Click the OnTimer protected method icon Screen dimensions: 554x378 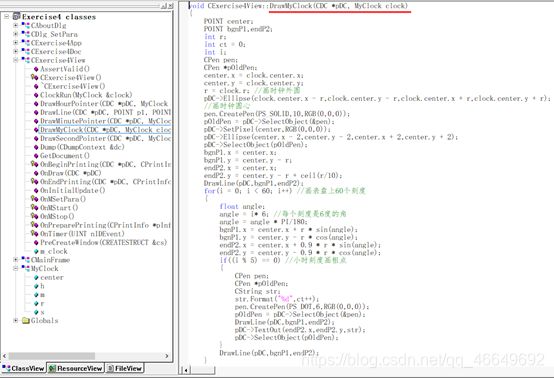click(x=35, y=234)
